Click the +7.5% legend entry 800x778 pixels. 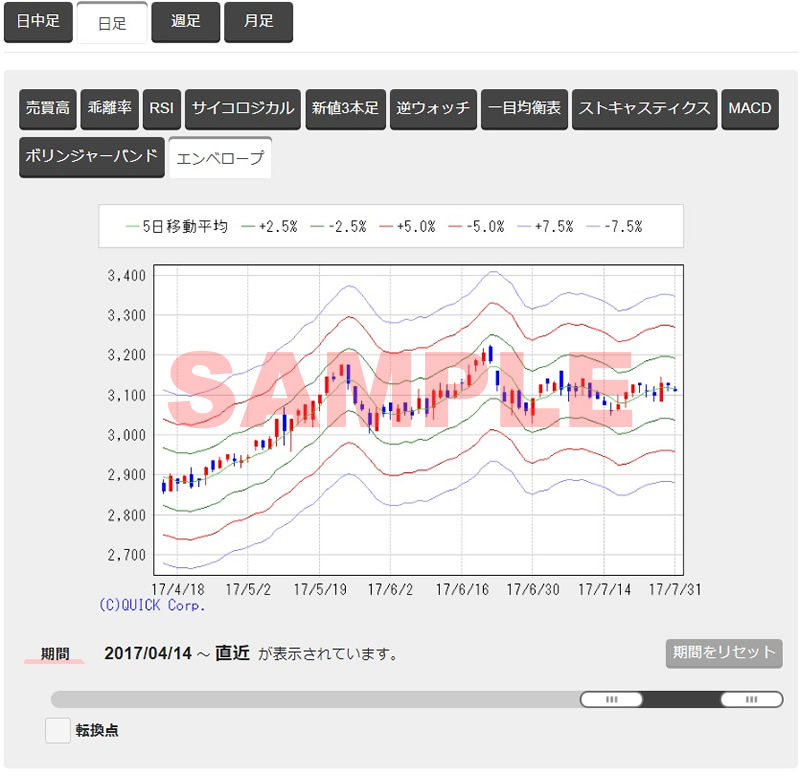pyautogui.click(x=546, y=227)
